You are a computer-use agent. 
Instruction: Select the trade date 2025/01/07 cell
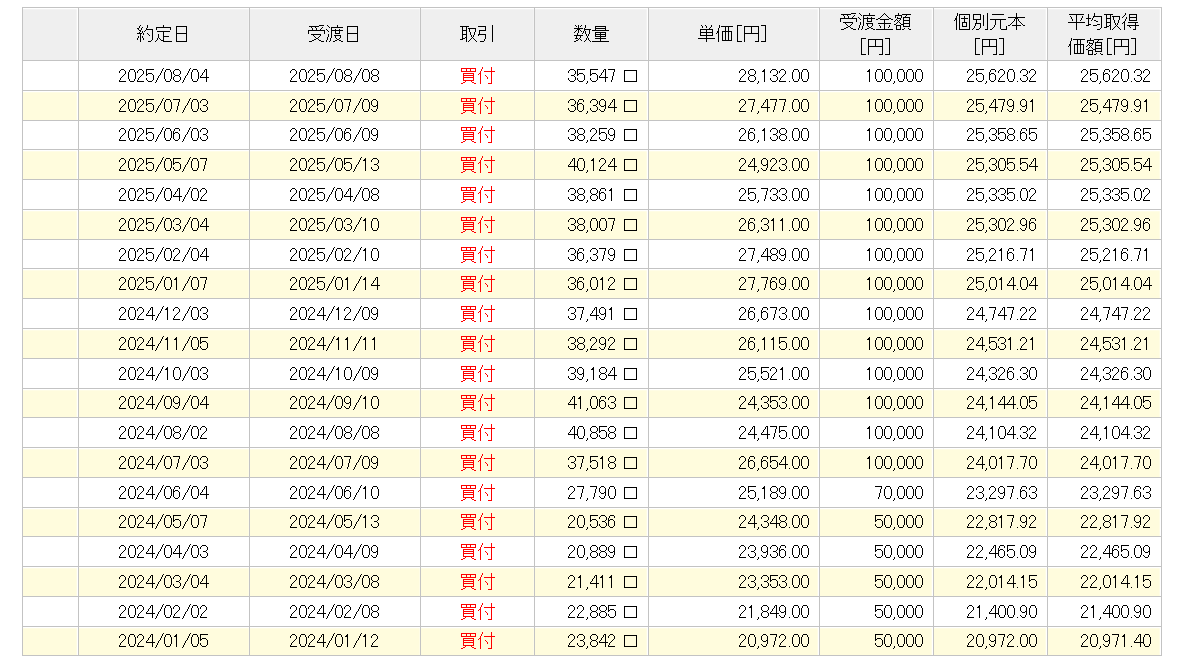coord(163,284)
